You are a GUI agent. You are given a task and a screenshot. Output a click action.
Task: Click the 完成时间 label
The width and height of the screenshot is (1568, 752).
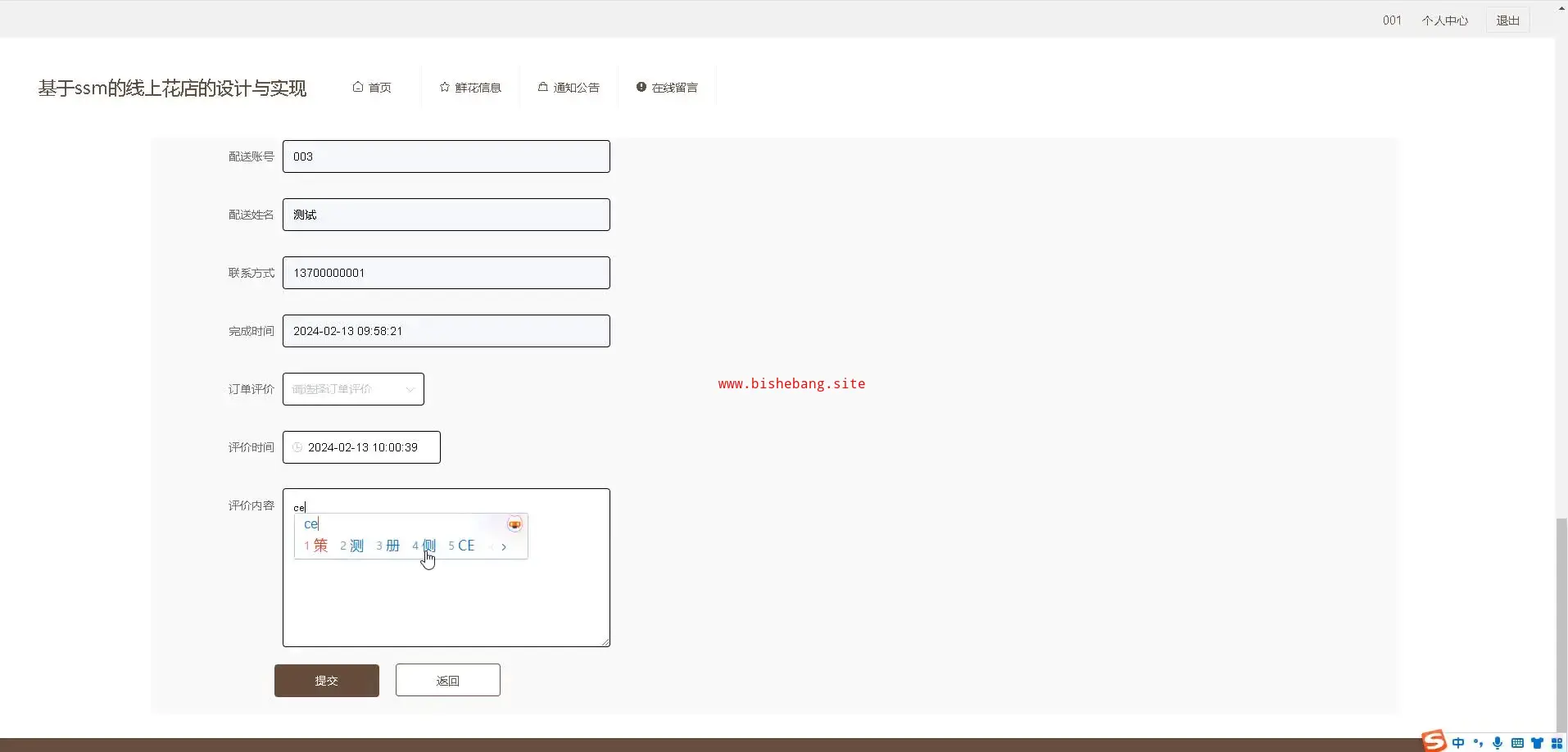click(252, 331)
